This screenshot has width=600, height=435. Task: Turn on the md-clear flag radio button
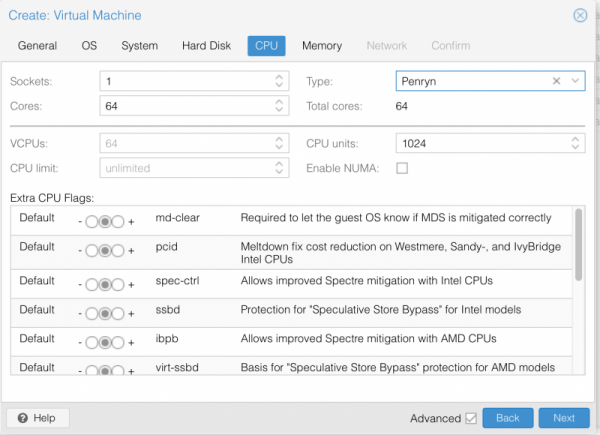[118, 218]
